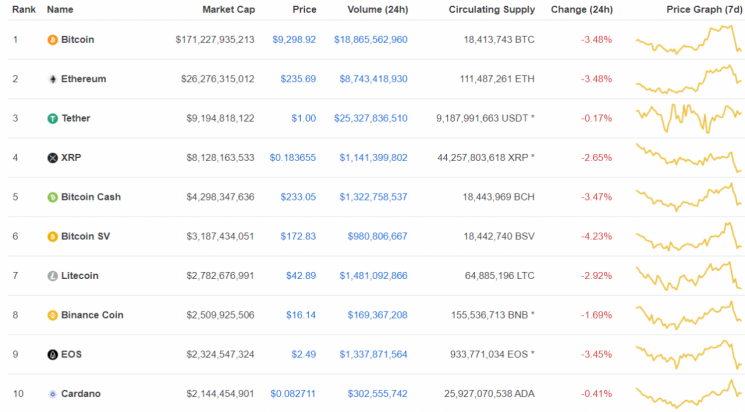Click Bitcoin SV price $172.83
This screenshot has width=745, height=412.
coord(298,236)
